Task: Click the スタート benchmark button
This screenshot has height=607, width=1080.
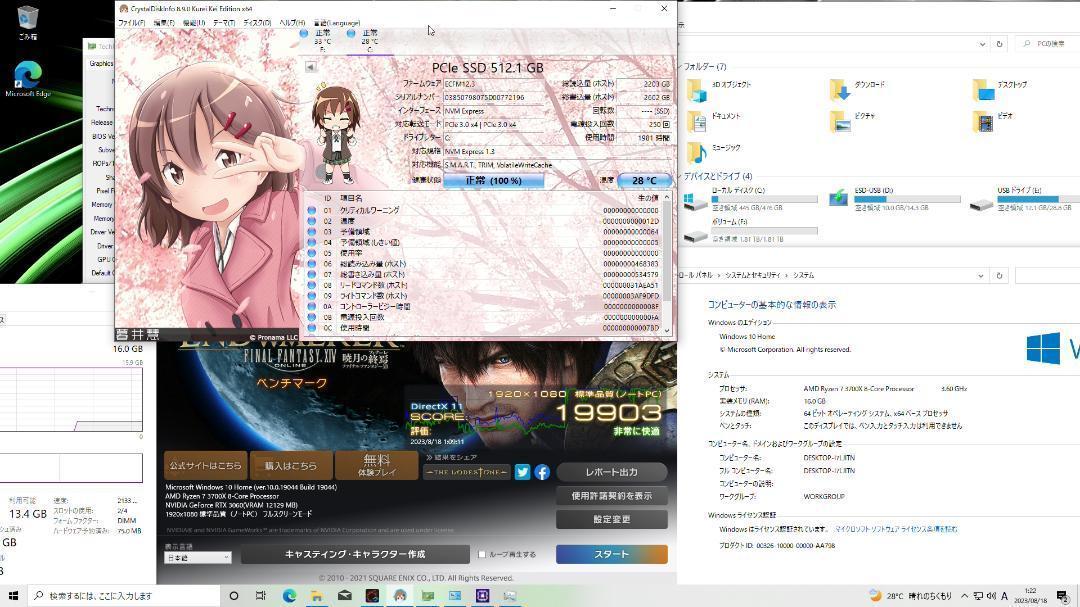Action: pyautogui.click(x=612, y=554)
